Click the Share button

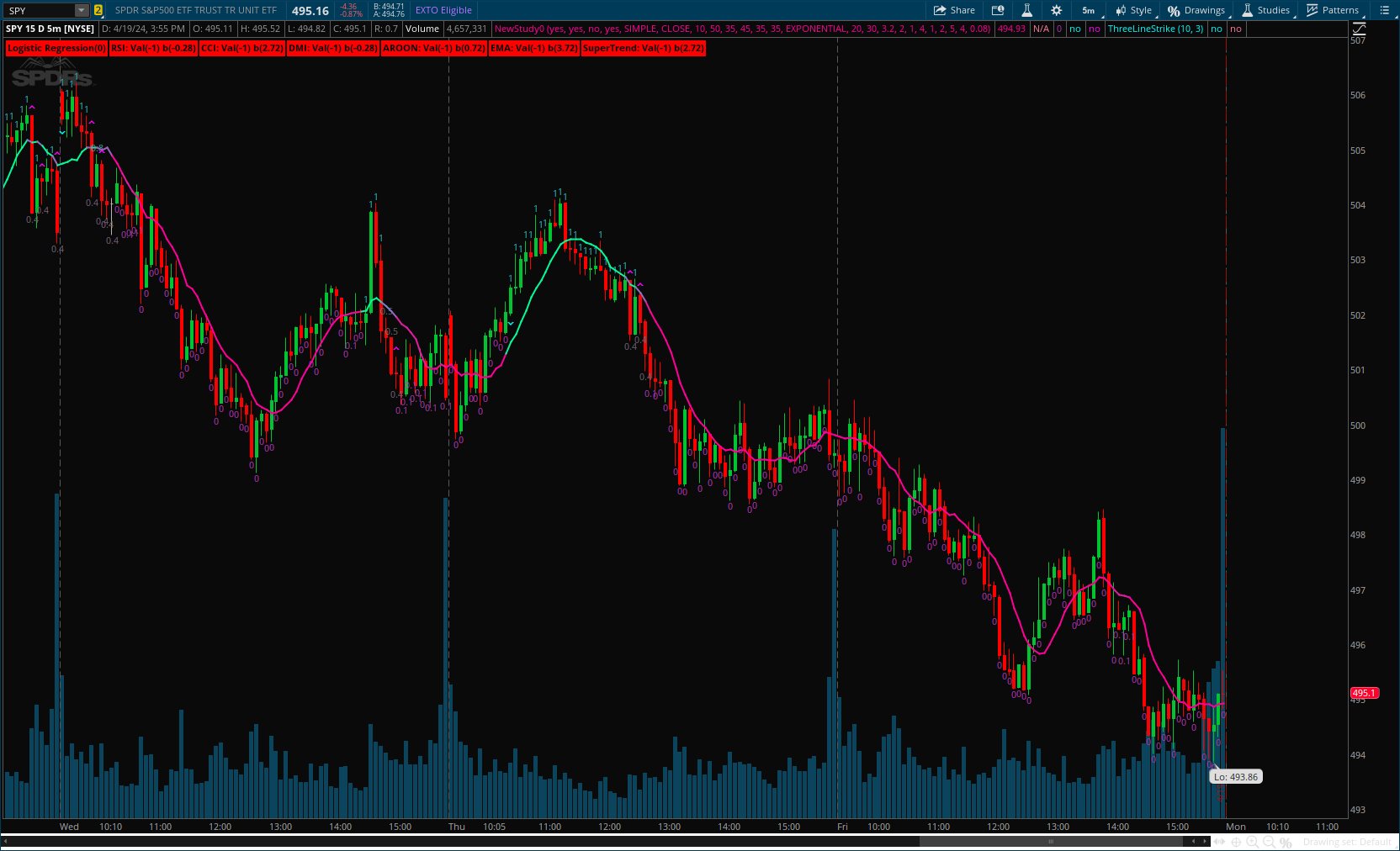954,10
